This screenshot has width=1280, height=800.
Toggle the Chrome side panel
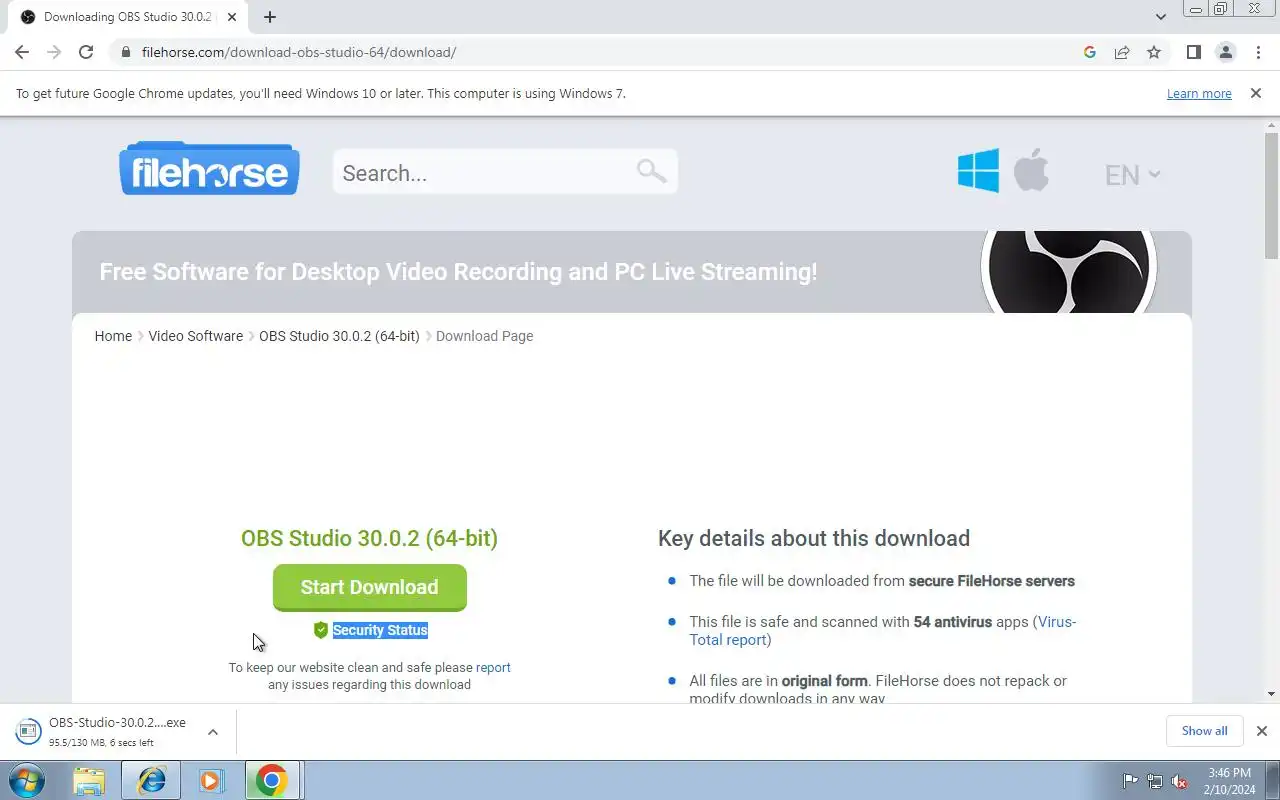click(1193, 52)
